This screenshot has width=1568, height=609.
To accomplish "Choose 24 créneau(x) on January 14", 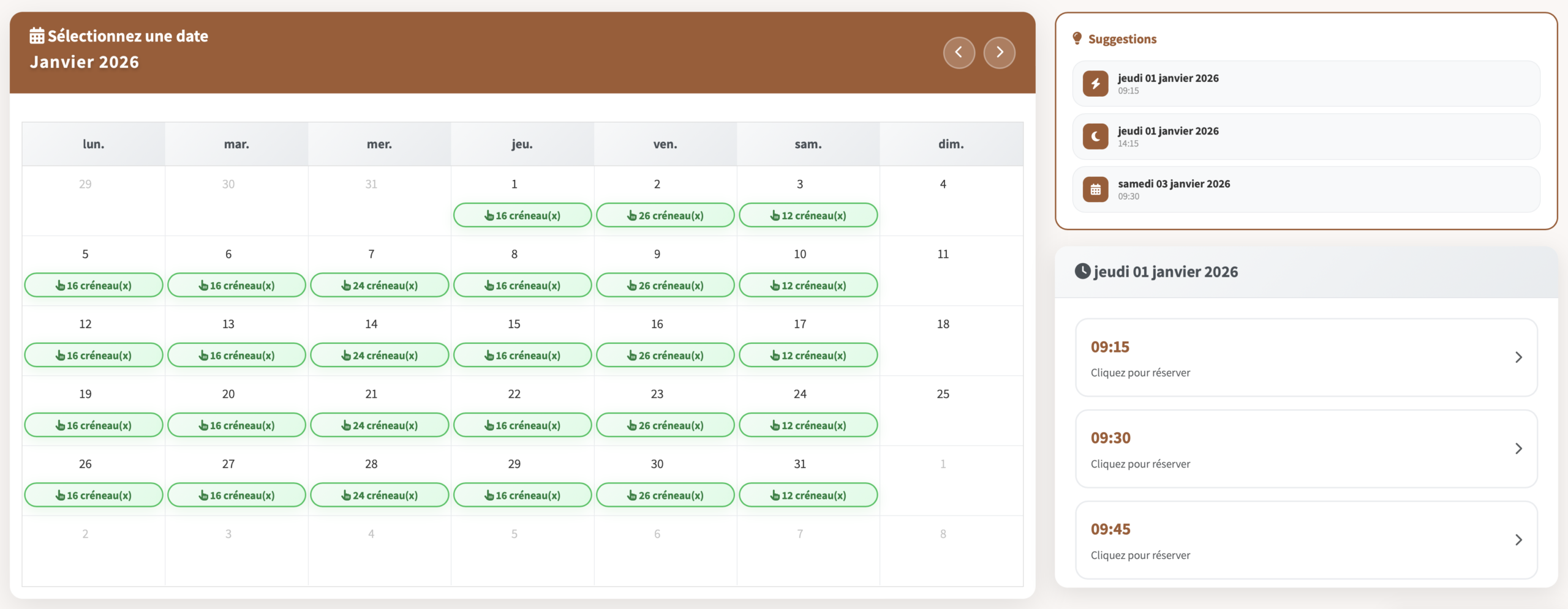I will [x=379, y=356].
